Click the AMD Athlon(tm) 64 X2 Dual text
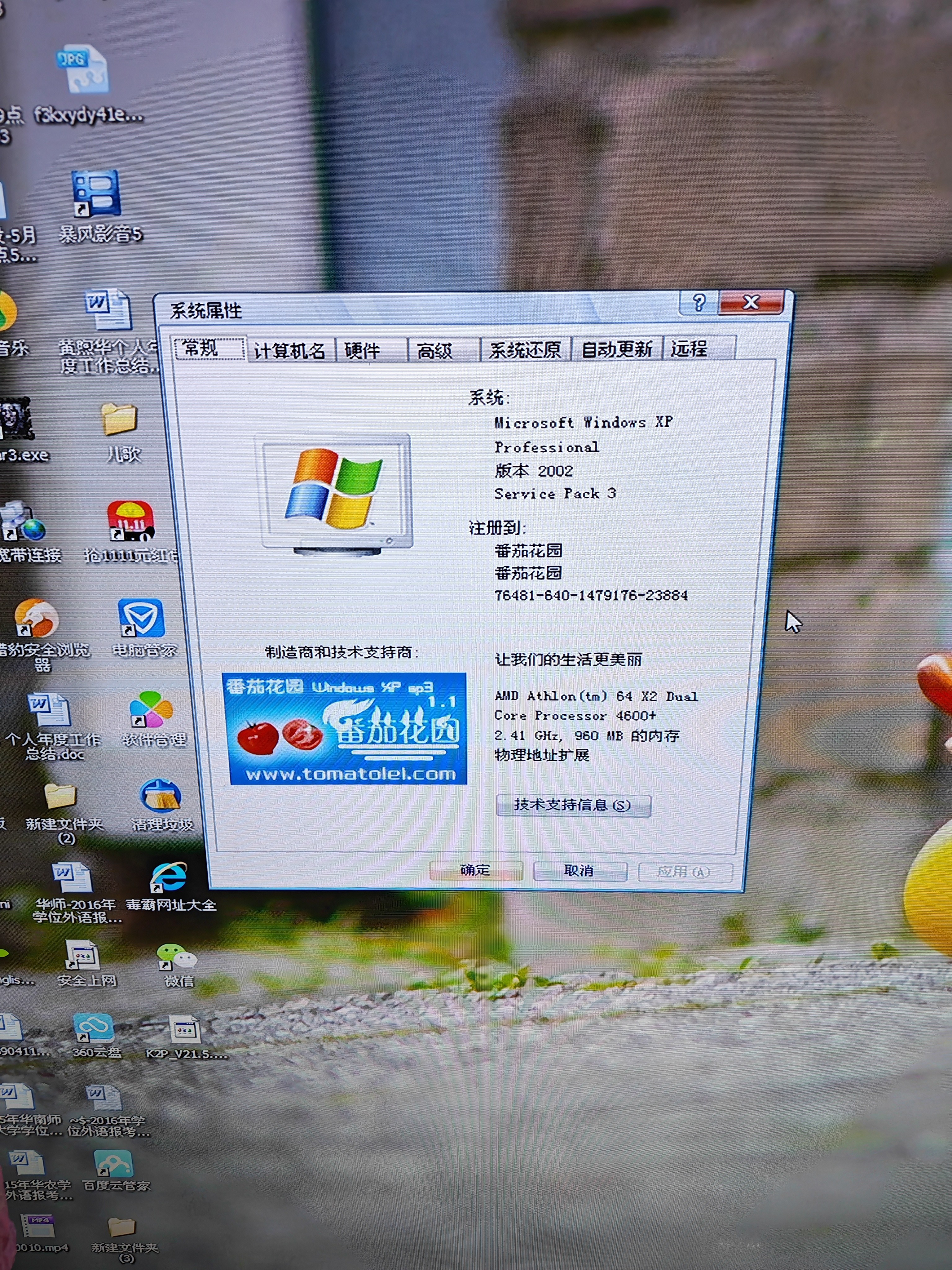 pyautogui.click(x=596, y=696)
